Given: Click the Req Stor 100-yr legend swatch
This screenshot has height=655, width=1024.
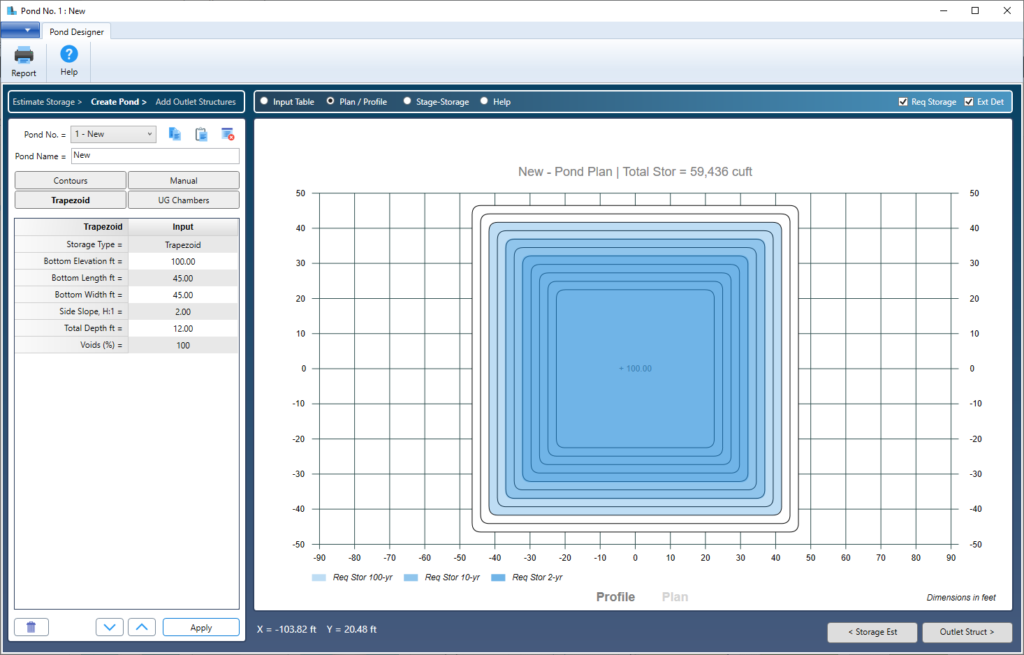Looking at the screenshot, I should 319,577.
